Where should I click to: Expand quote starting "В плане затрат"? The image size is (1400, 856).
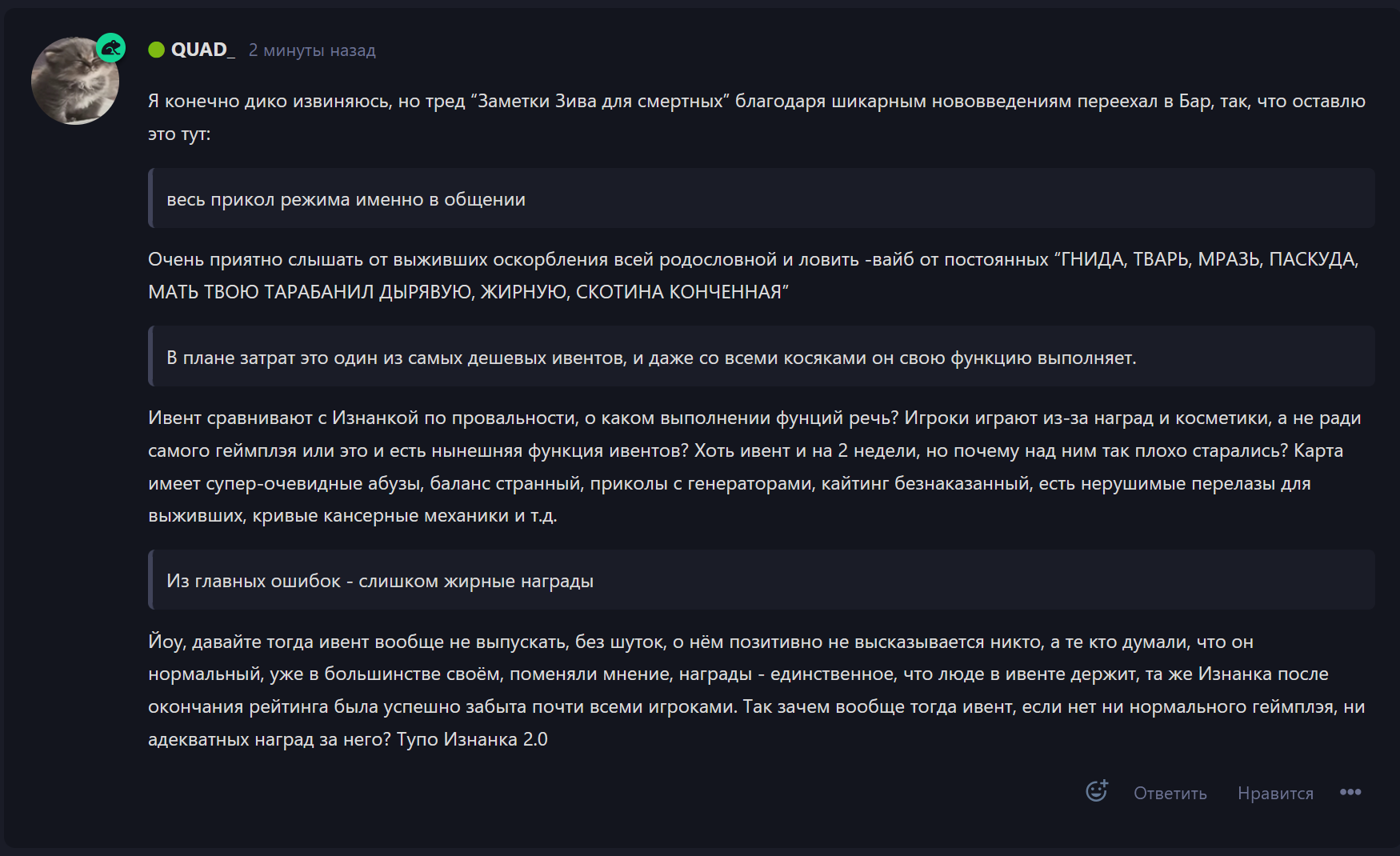tap(650, 358)
